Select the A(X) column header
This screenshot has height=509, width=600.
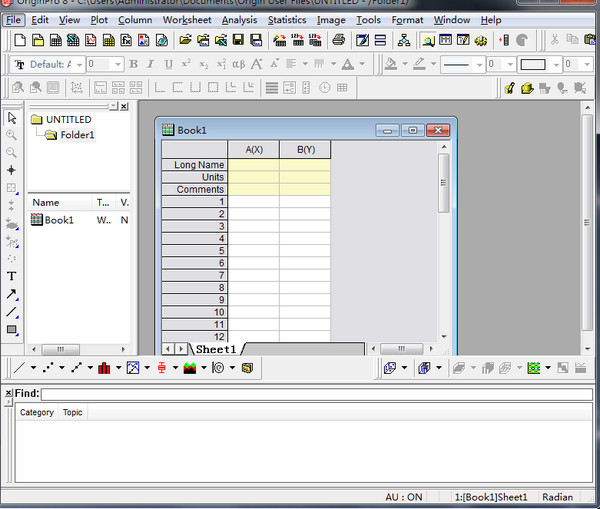click(254, 150)
